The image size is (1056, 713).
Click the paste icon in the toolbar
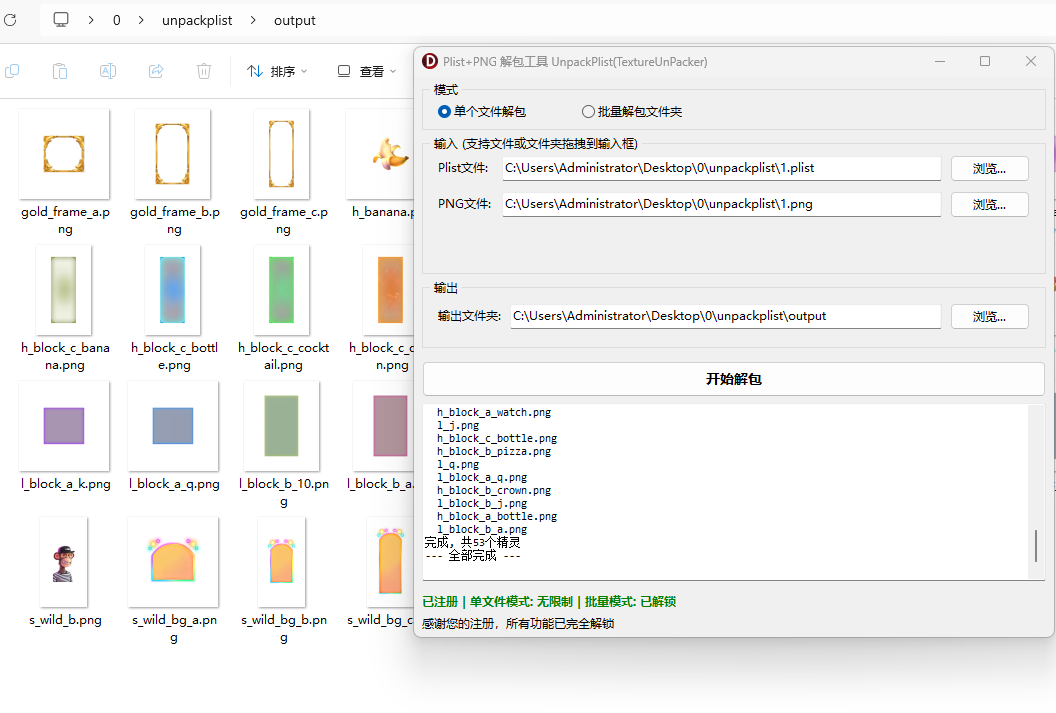(x=59, y=71)
